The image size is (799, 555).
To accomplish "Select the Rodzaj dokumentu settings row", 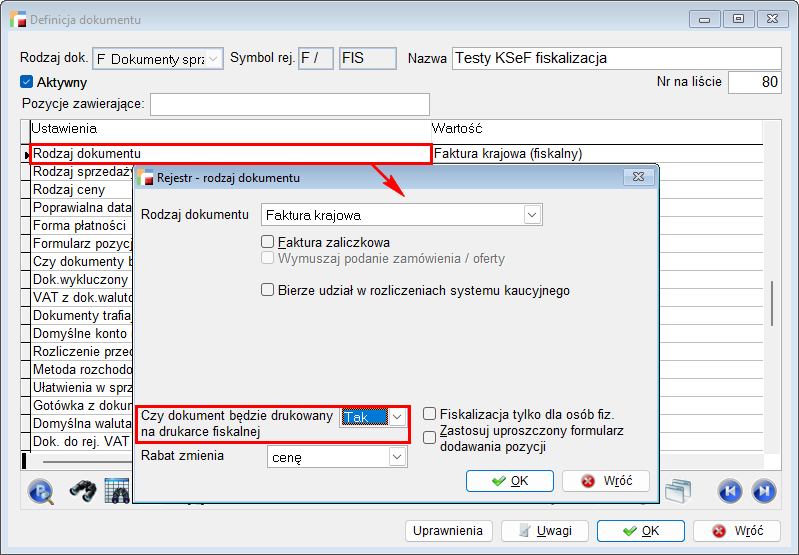I will [230, 154].
